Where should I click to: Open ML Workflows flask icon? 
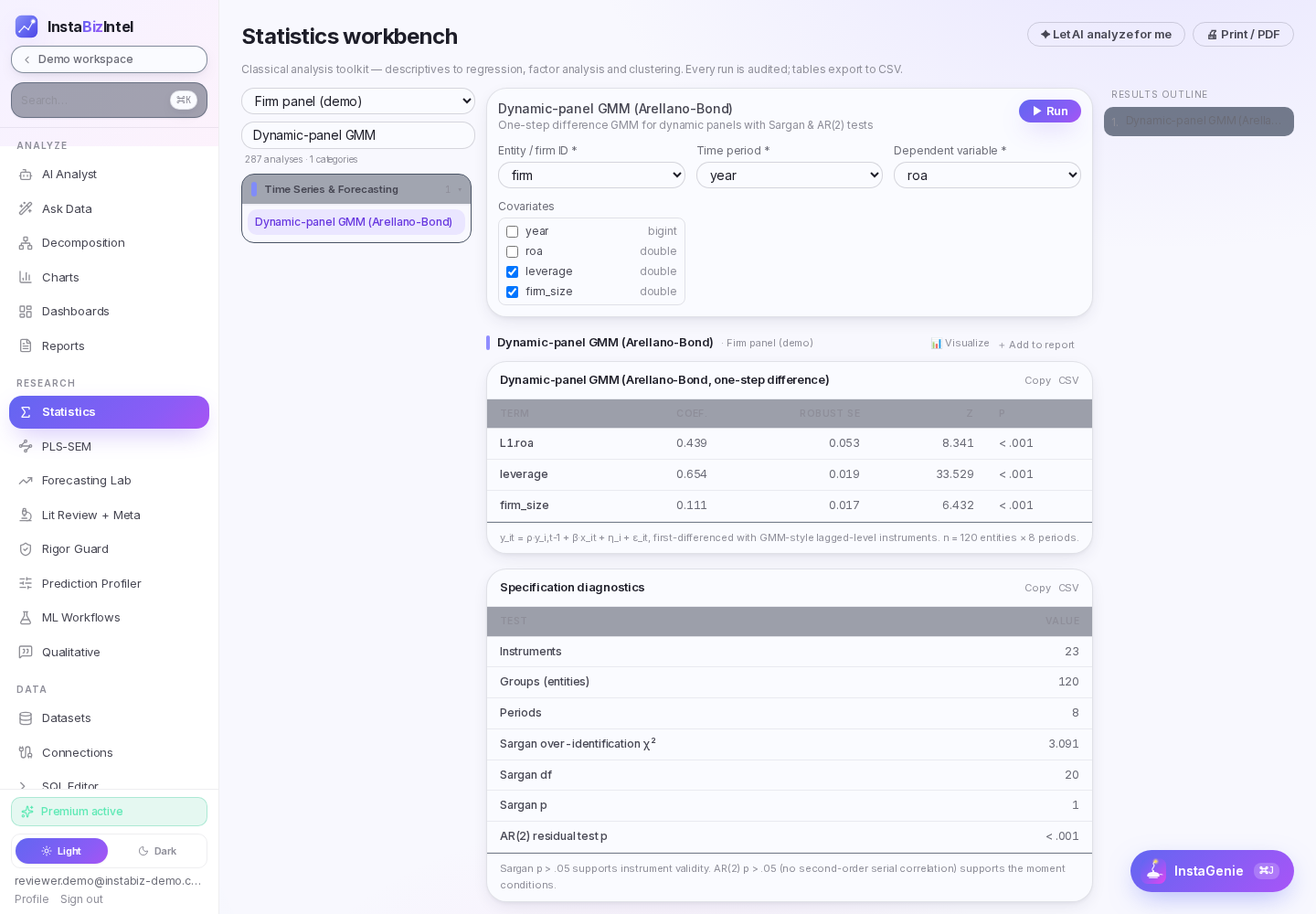pyautogui.click(x=26, y=618)
